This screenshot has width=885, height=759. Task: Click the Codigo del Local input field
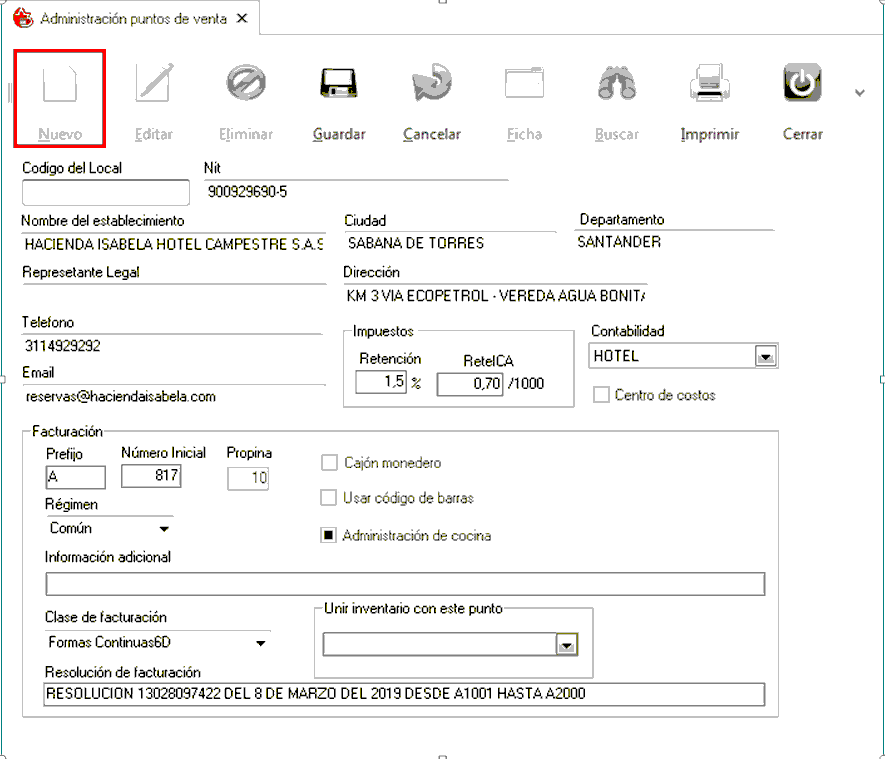click(105, 192)
